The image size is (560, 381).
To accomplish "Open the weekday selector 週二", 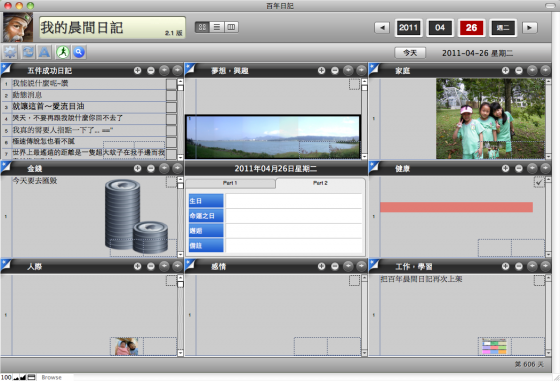I will [503, 27].
